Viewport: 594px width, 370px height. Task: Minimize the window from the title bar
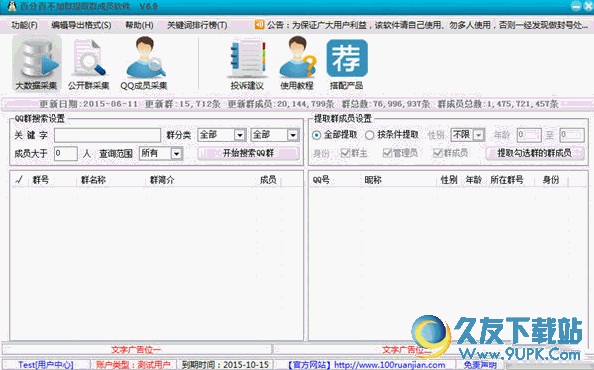pyautogui.click(x=576, y=6)
